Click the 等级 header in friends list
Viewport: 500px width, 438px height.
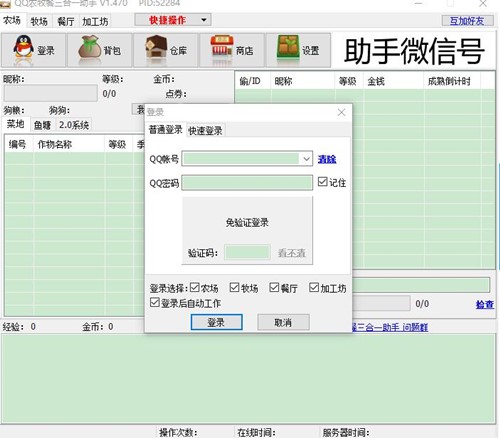tap(349, 81)
